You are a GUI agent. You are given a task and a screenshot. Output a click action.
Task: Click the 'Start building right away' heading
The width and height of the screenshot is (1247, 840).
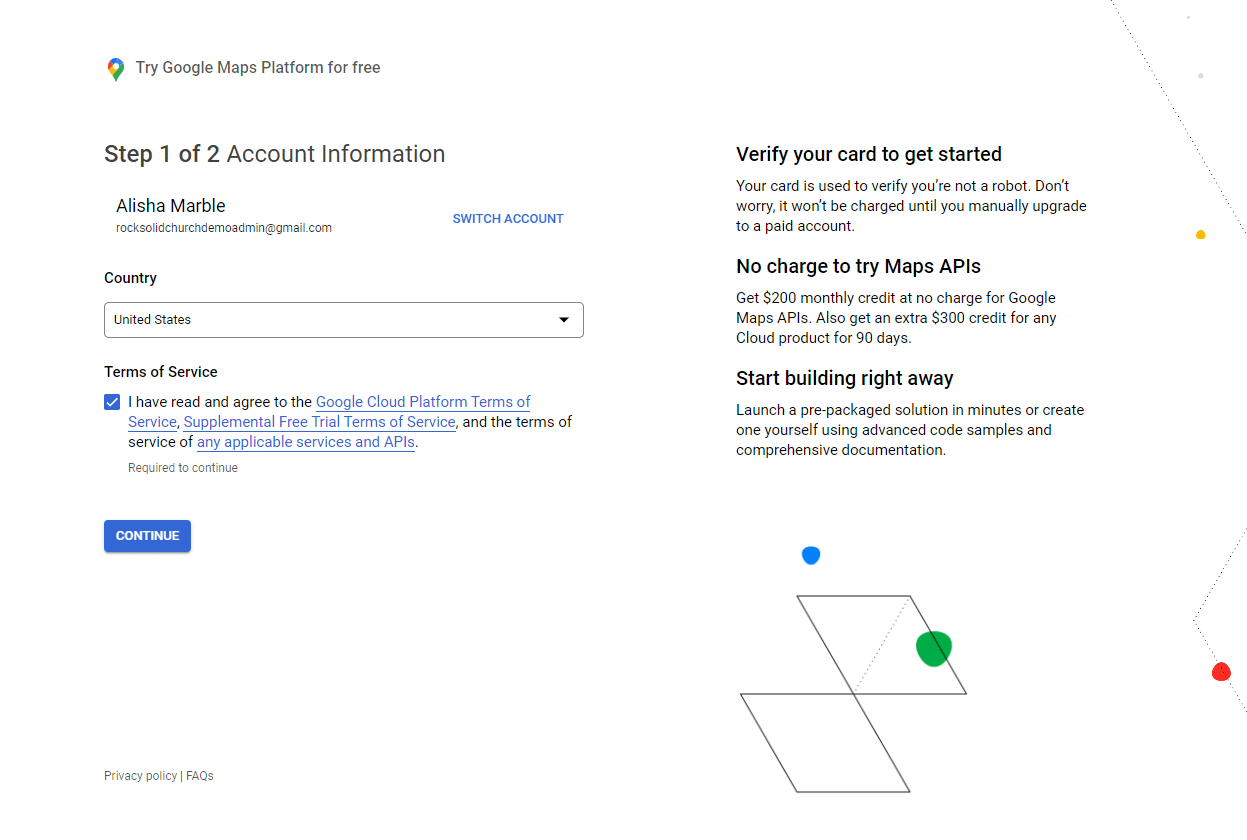pos(845,378)
